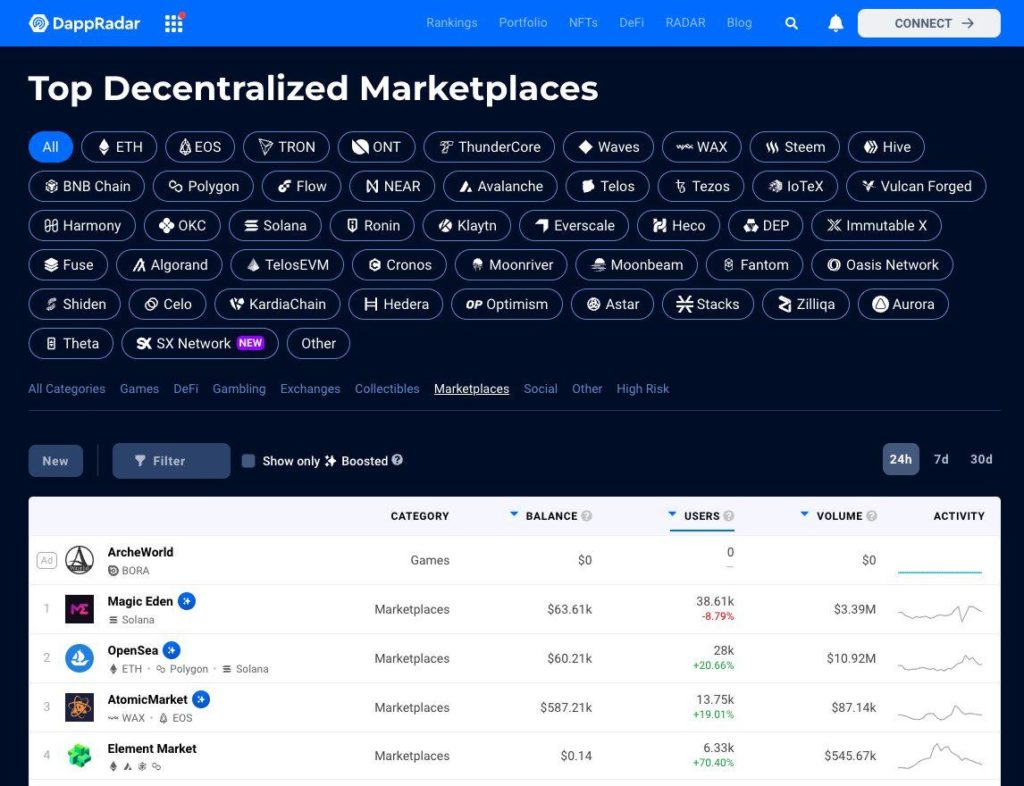Open the Portfolio nav menu
1024x786 pixels.
523,23
